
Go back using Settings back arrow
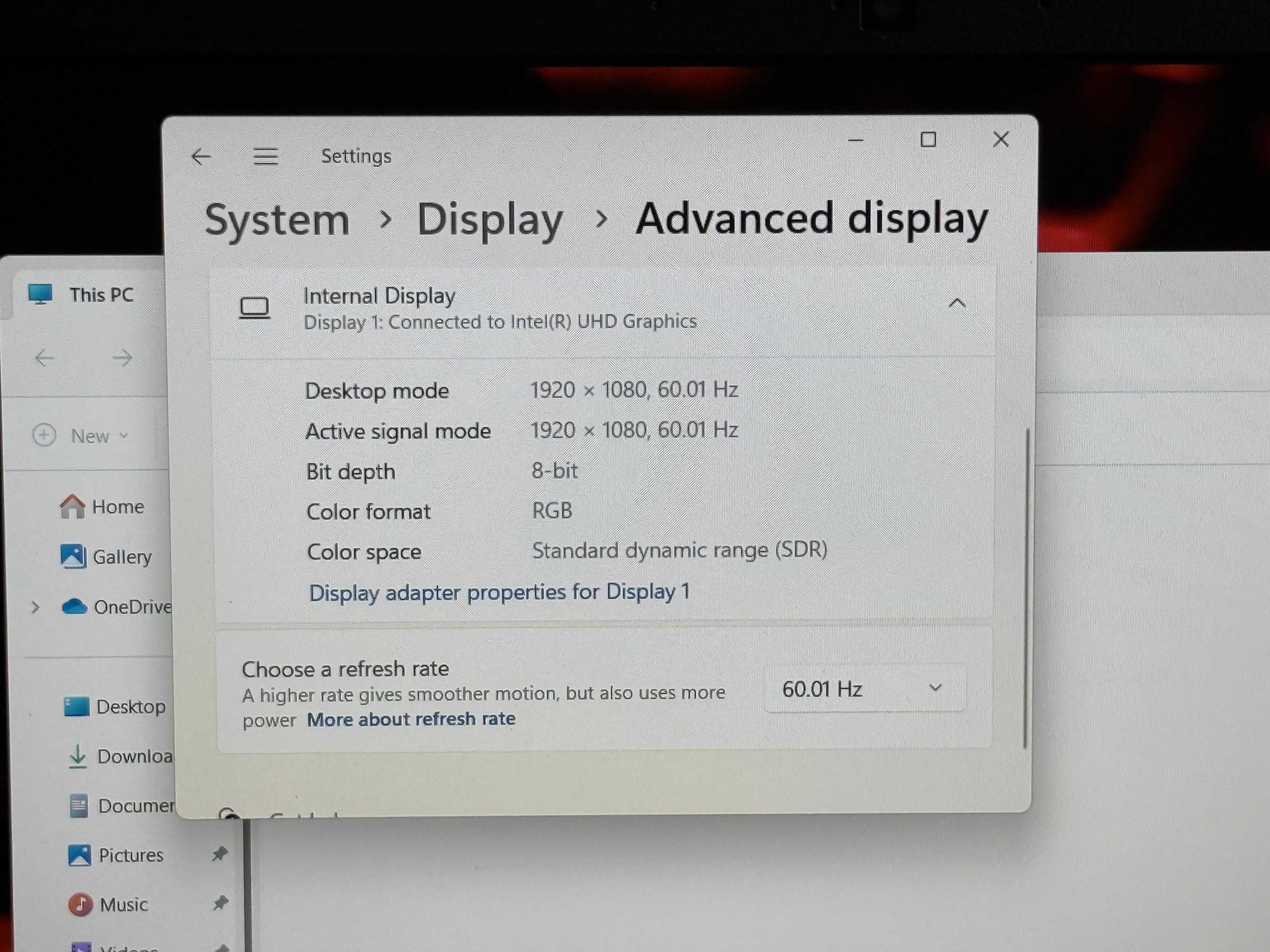click(201, 156)
